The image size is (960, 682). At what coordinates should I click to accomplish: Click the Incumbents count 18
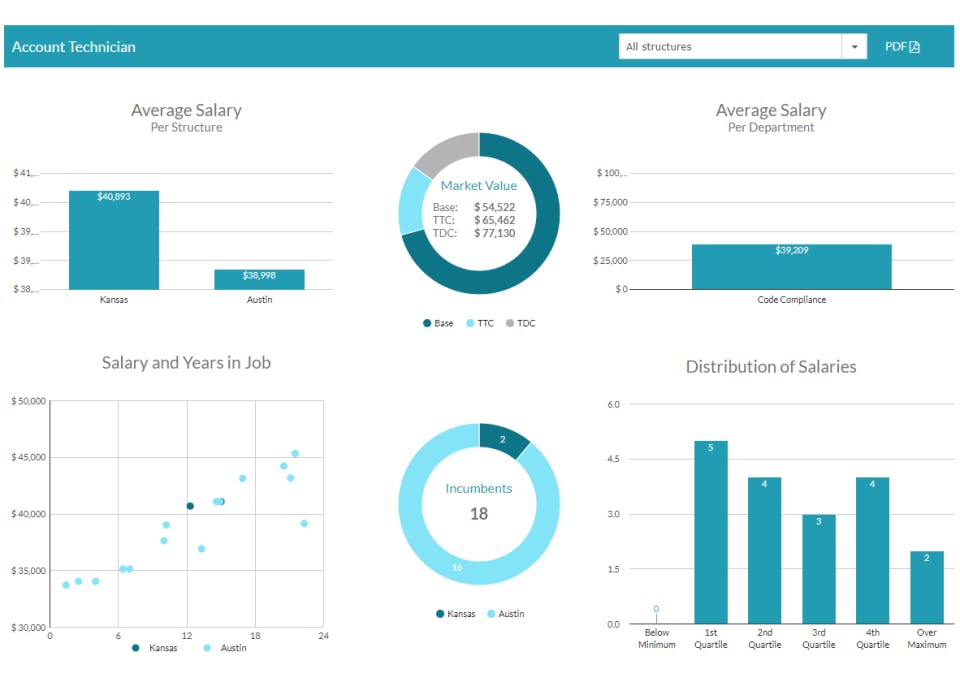click(479, 514)
